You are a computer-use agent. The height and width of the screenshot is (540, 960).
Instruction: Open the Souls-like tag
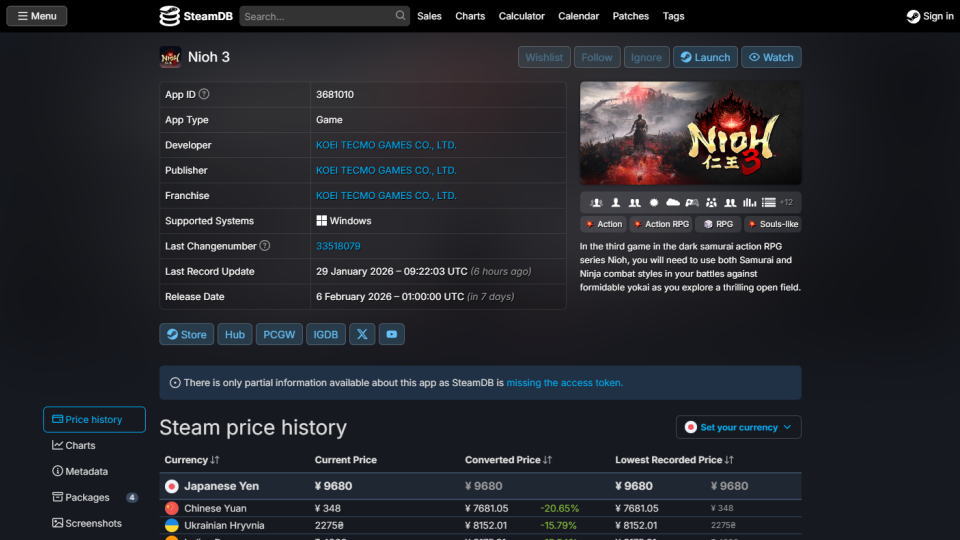(x=773, y=224)
